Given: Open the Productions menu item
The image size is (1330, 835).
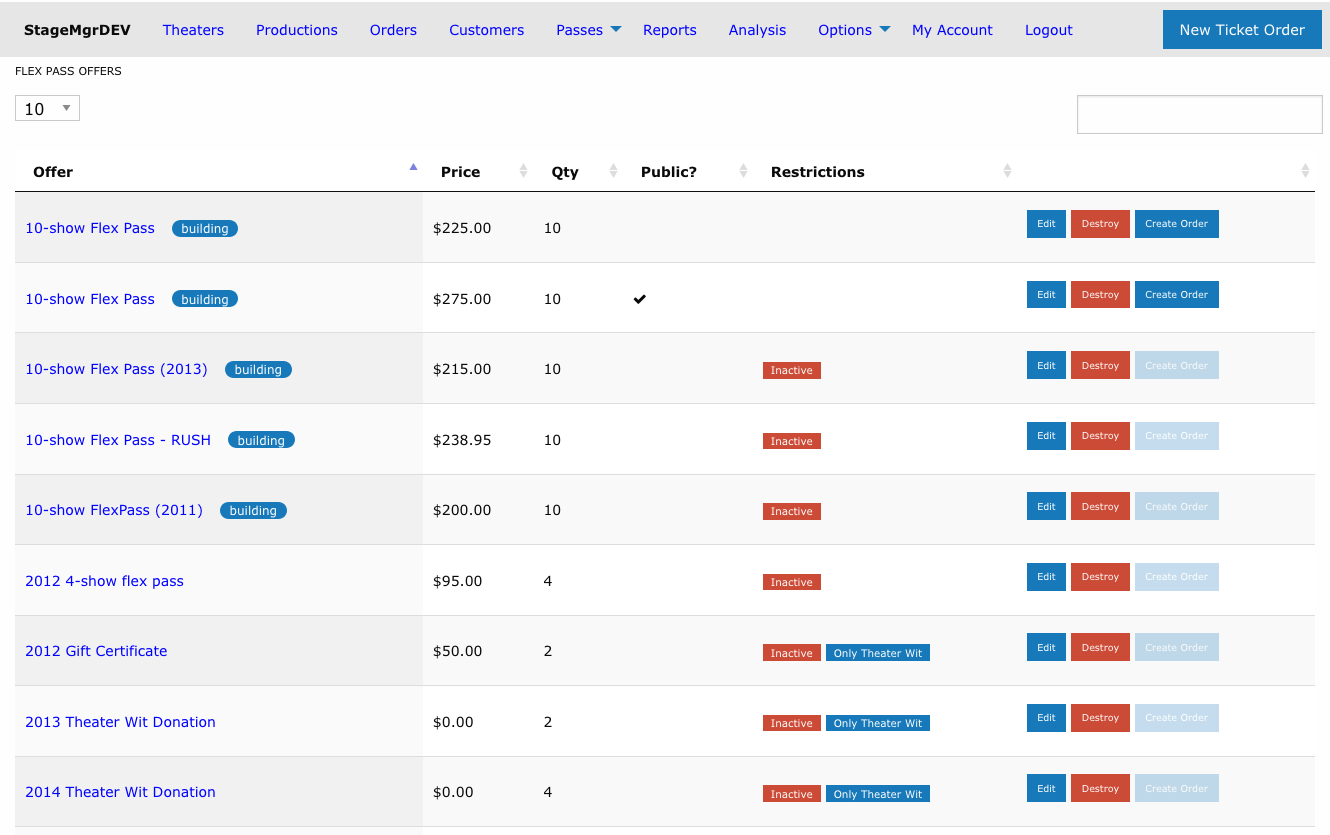Looking at the screenshot, I should (297, 30).
